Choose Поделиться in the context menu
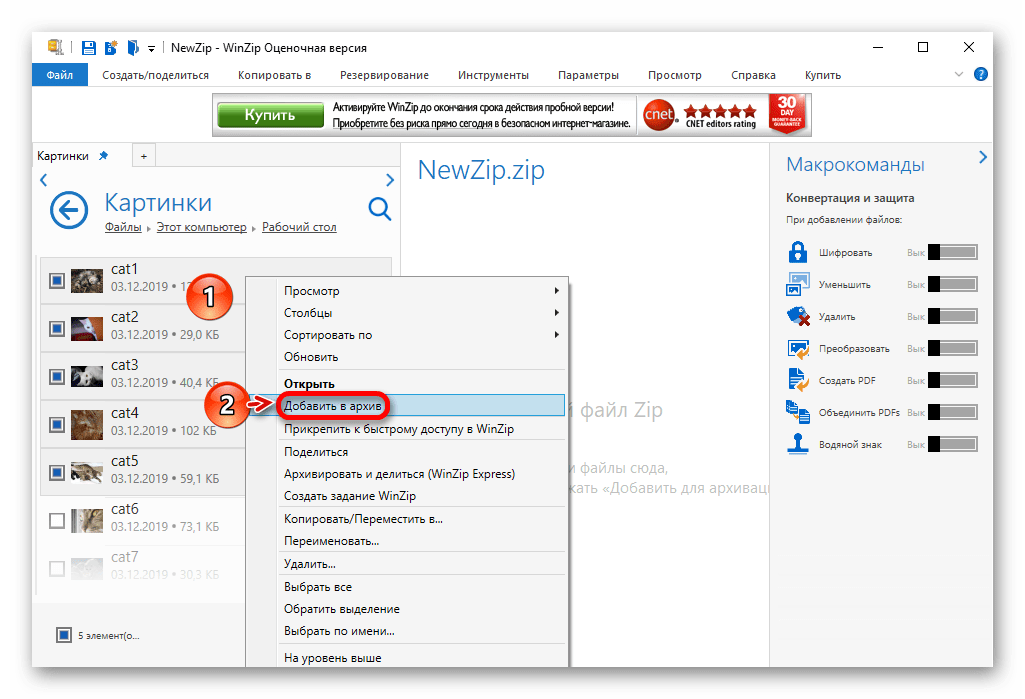Image resolution: width=1025 pixels, height=699 pixels. point(421,452)
